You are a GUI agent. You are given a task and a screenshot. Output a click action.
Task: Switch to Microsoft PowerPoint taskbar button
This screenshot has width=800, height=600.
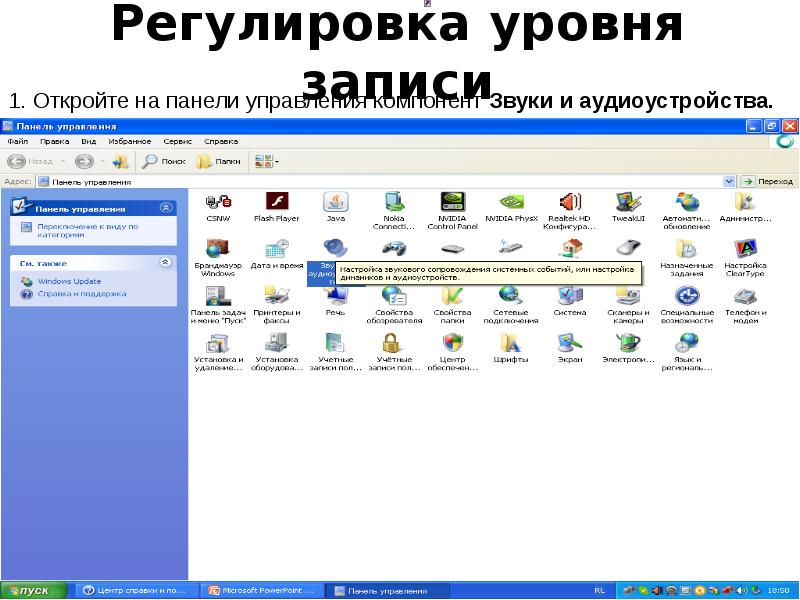point(262,591)
